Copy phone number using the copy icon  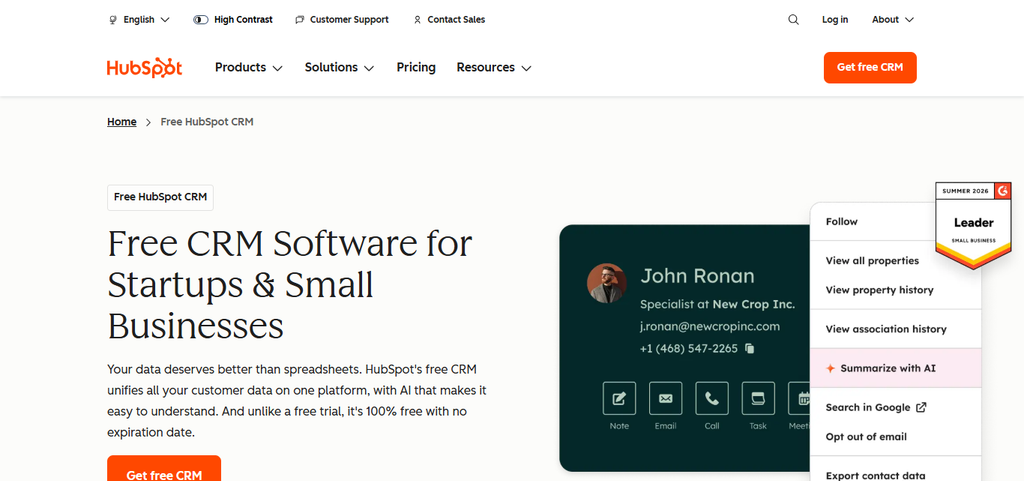[x=750, y=349]
